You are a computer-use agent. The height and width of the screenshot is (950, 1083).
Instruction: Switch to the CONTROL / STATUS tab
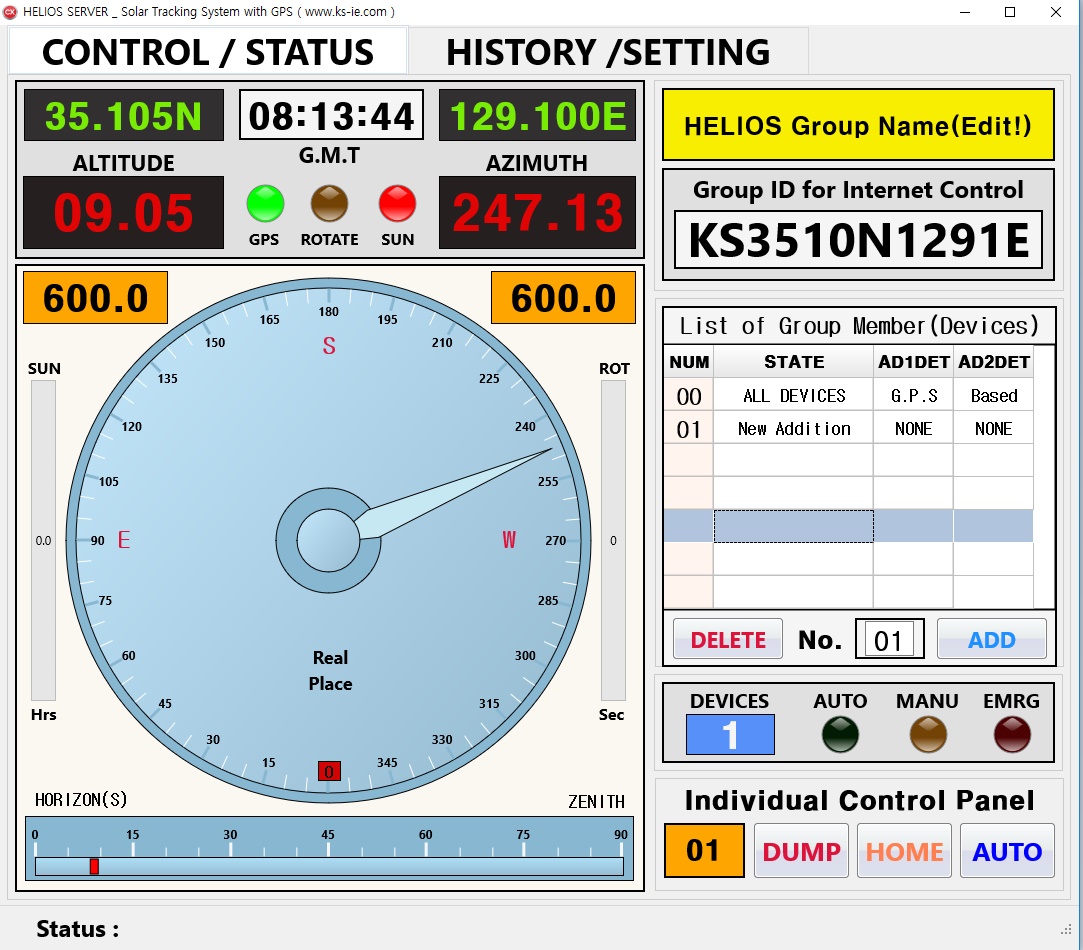coord(208,52)
